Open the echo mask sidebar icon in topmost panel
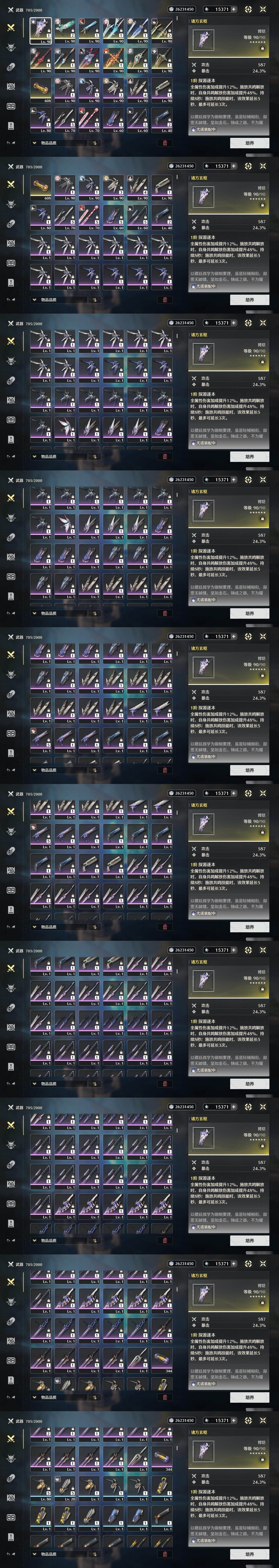279x1568 pixels. [10, 47]
